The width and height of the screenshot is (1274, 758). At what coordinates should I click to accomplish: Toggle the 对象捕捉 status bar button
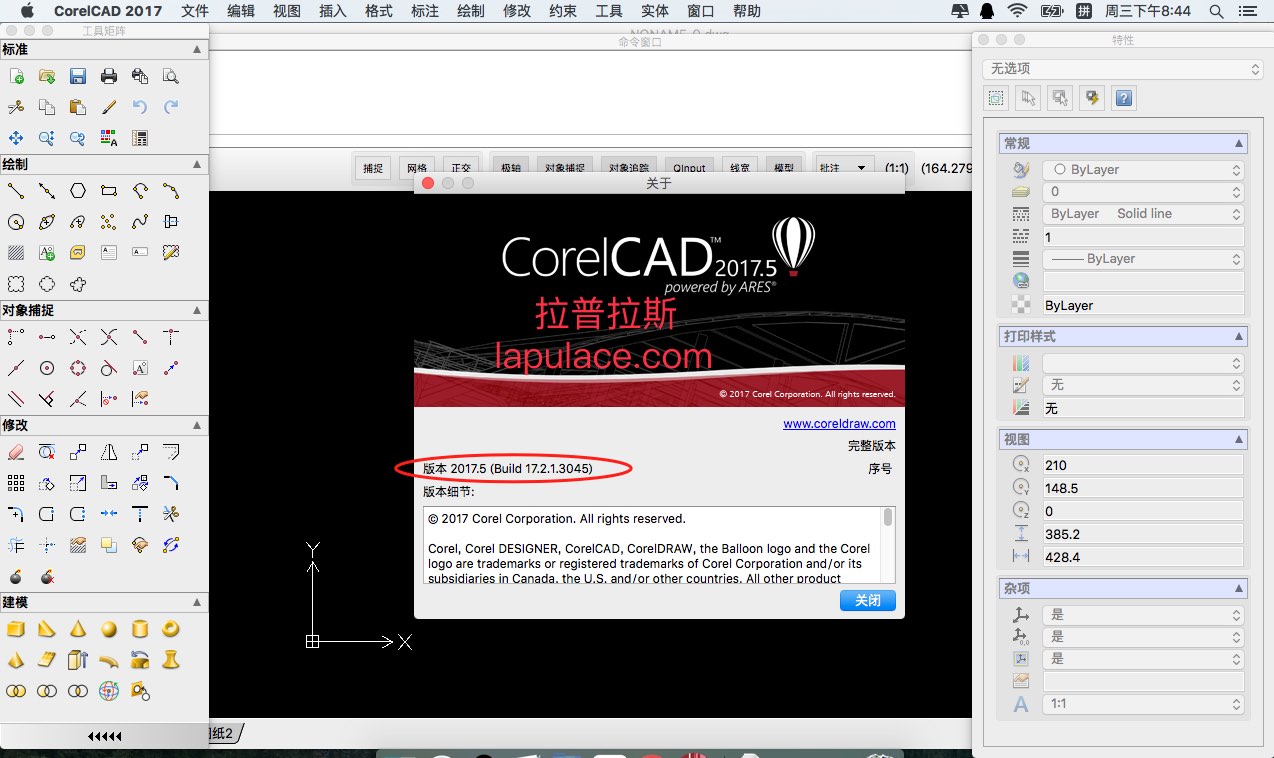565,168
